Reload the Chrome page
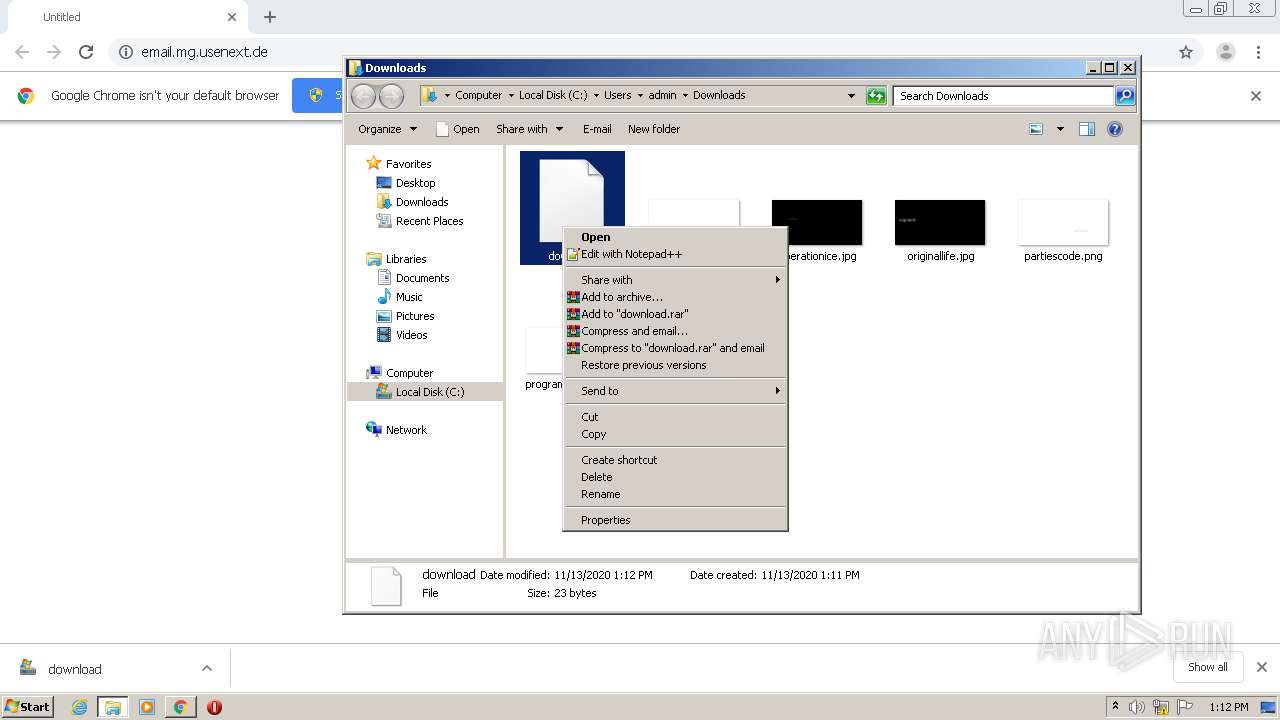The image size is (1280, 720). [x=86, y=52]
